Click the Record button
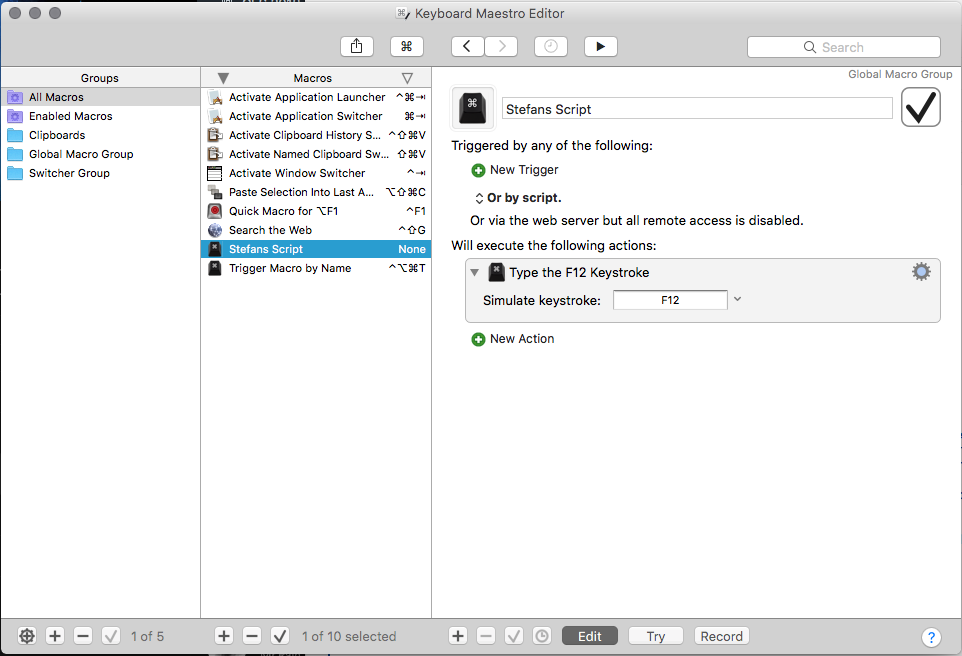 722,636
